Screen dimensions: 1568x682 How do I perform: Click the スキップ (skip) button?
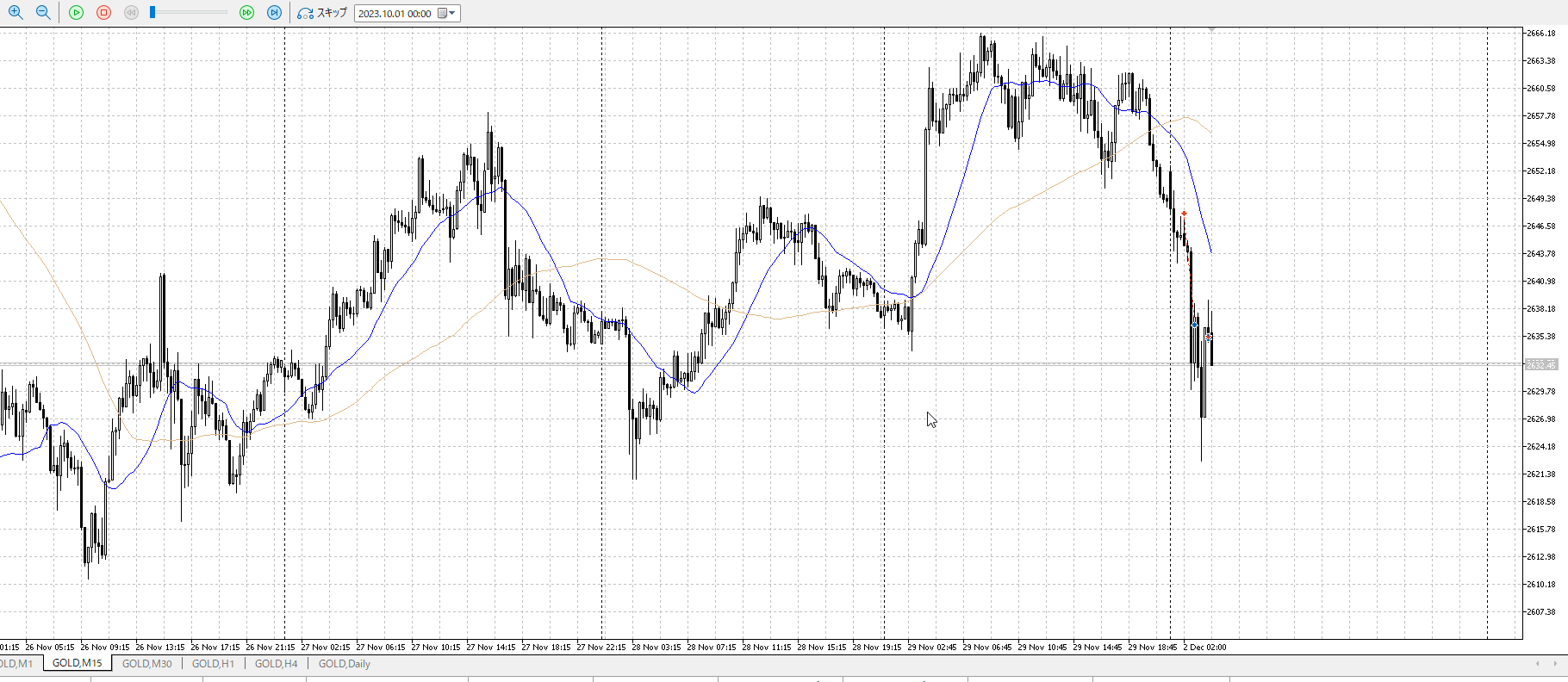pyautogui.click(x=322, y=13)
